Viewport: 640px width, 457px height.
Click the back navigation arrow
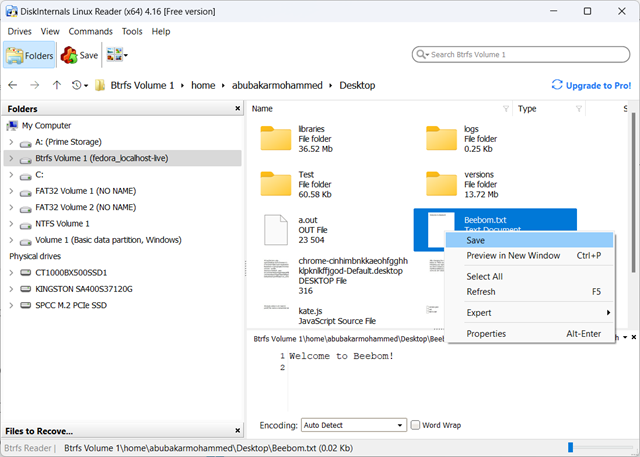[x=13, y=86]
